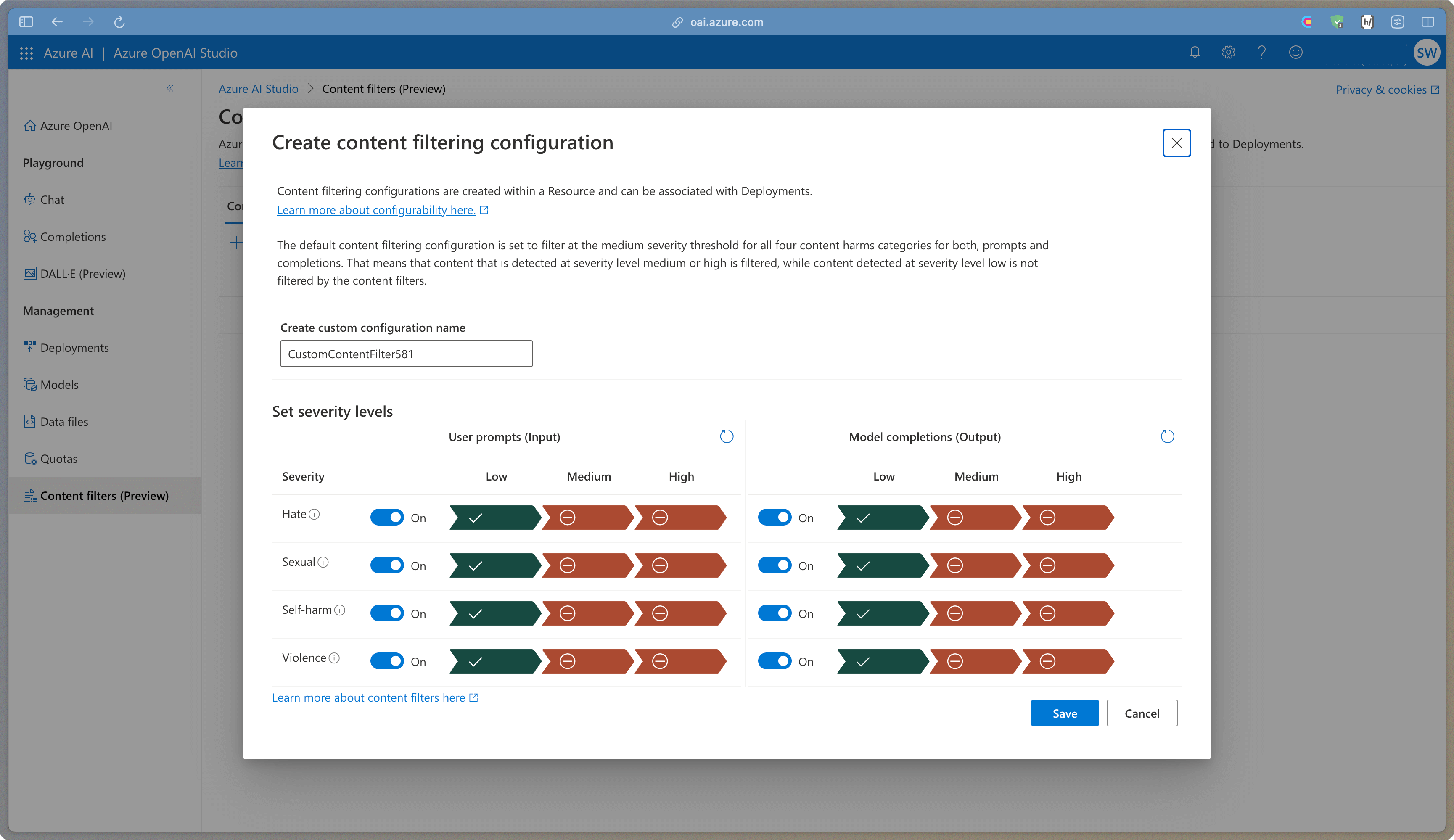The width and height of the screenshot is (1454, 840).
Task: Go to Azure AI Studio breadcrumb
Action: (259, 89)
